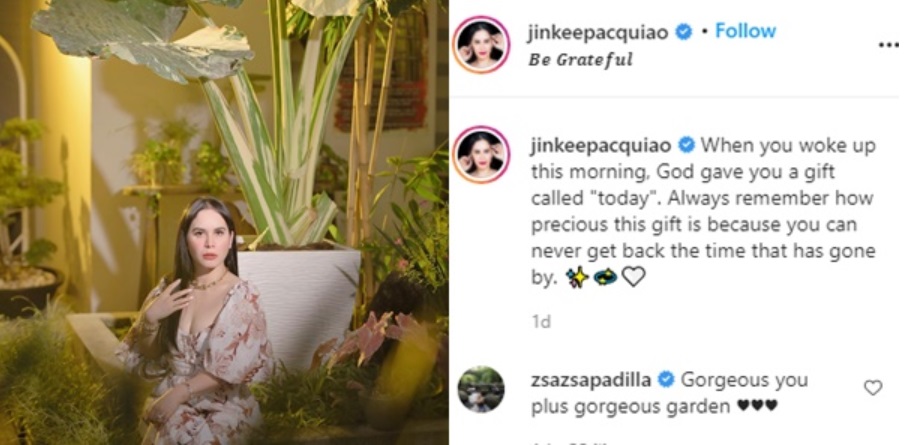Open the jinkeepacquiao username in post header
The image size is (905, 445).
pos(598,32)
